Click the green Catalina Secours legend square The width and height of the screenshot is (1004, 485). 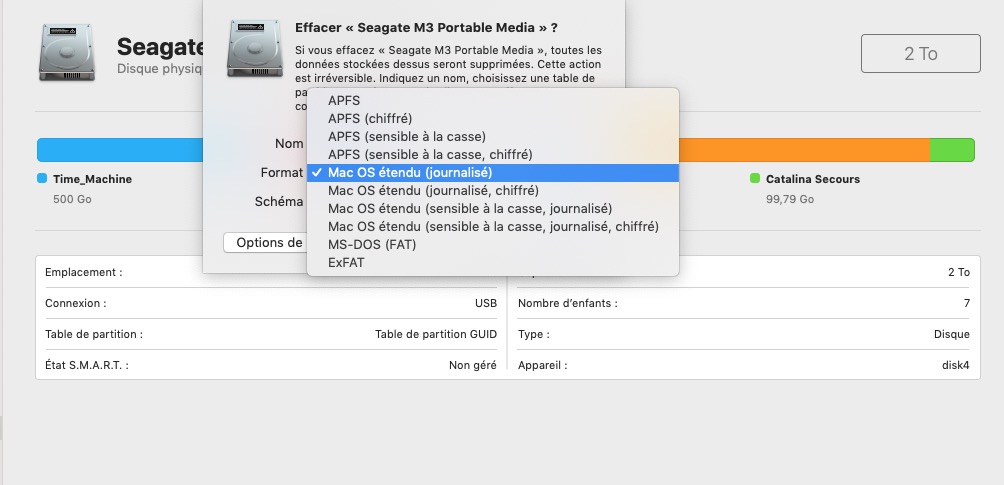coord(755,179)
